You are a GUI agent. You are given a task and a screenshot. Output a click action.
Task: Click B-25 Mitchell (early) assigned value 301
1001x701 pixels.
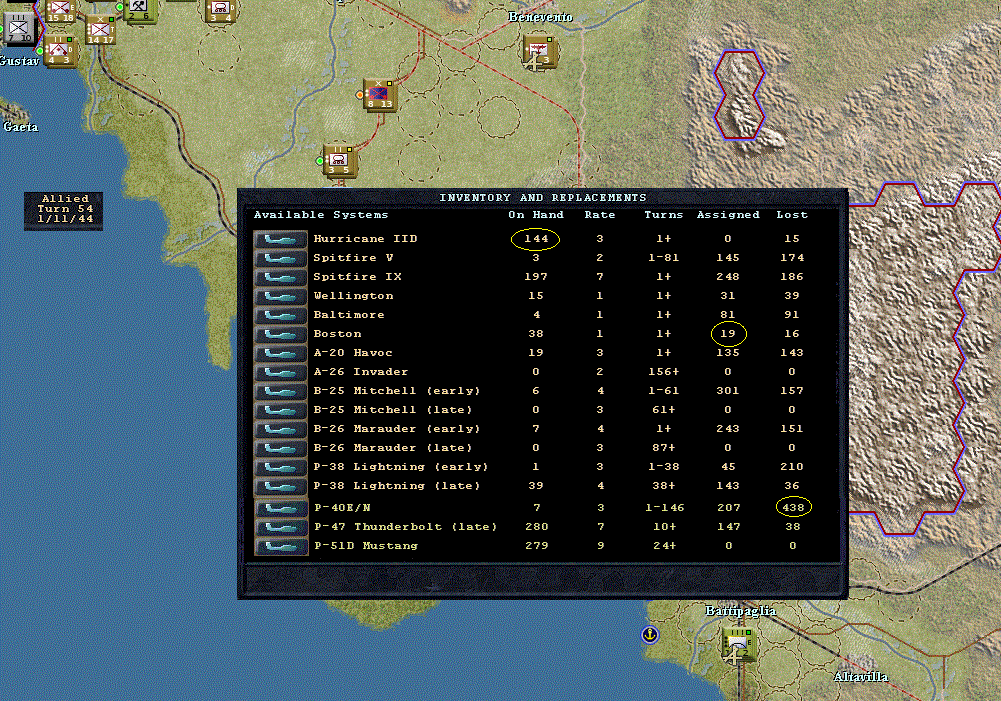point(728,391)
